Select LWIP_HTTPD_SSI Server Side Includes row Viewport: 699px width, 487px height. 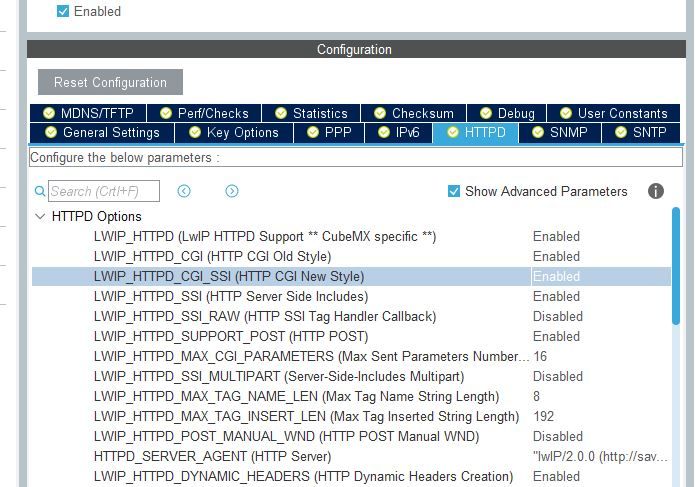point(351,297)
